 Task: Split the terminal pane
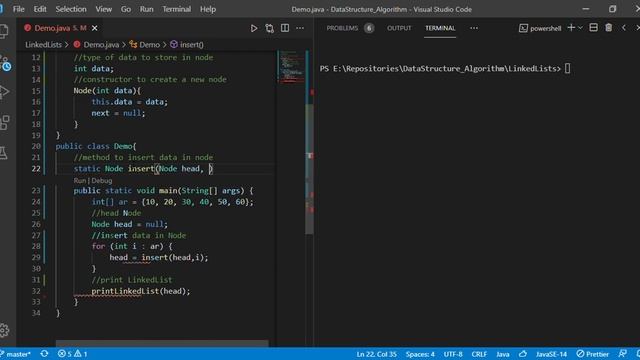593,28
